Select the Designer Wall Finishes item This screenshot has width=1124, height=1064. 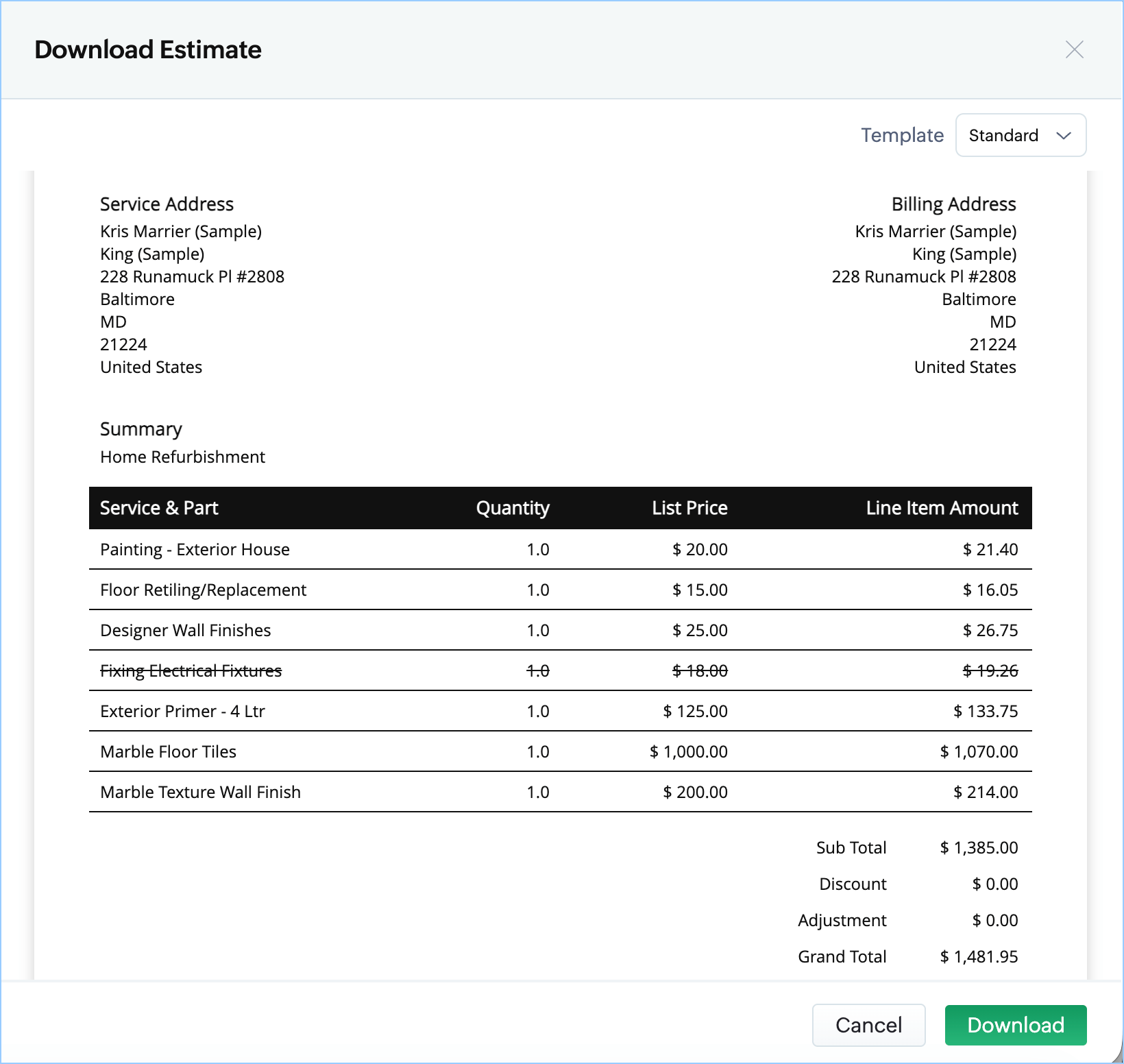coord(186,630)
